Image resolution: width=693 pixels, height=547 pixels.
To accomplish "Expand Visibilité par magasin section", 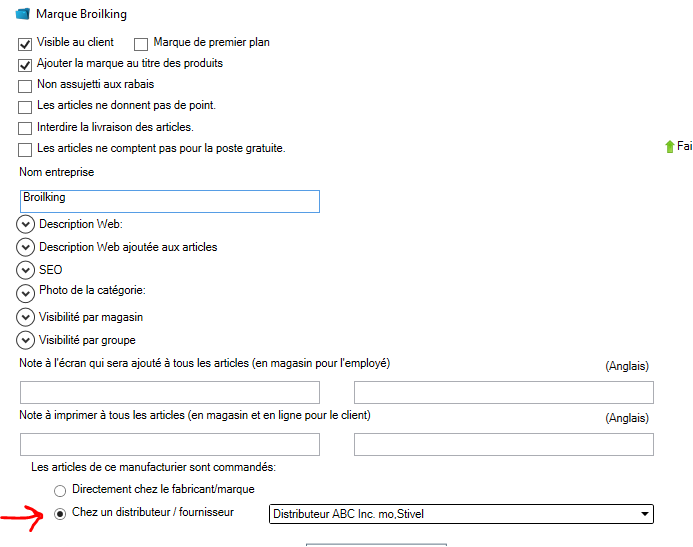I will (x=25, y=317).
